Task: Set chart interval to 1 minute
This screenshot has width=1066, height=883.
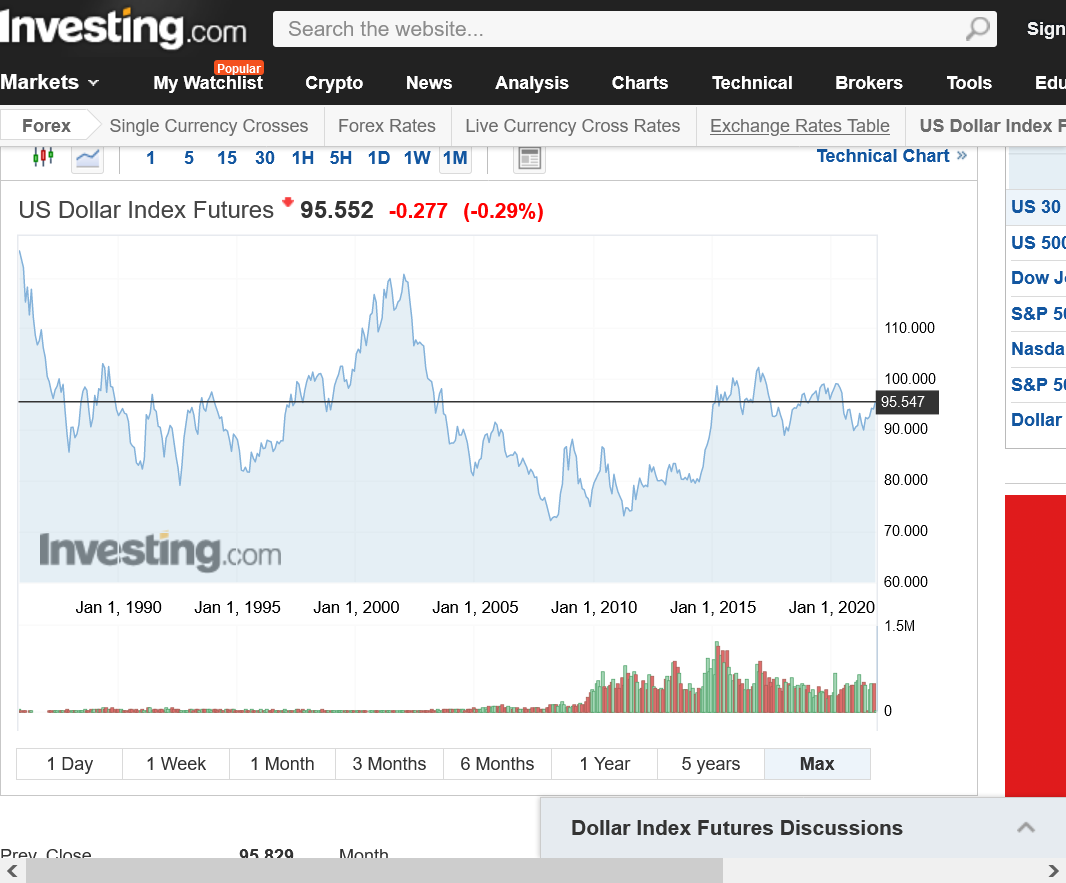Action: point(151,158)
